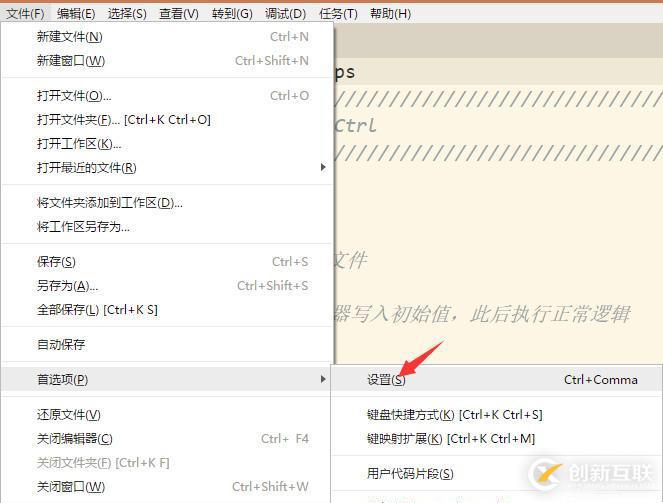Open 用户代码片段(S) entry
The height and width of the screenshot is (503, 663).
pyautogui.click(x=496, y=473)
